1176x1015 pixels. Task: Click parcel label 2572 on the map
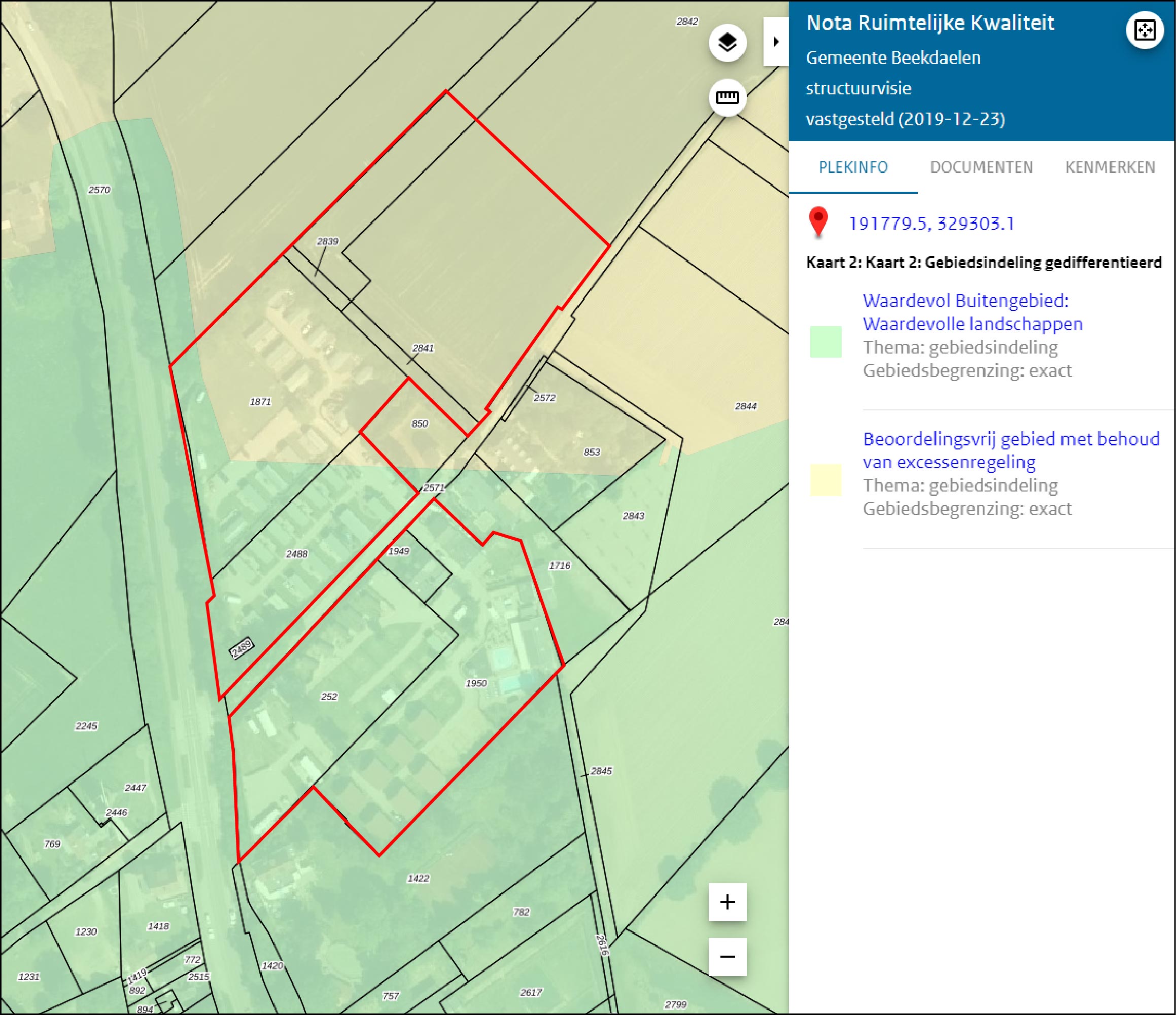click(544, 398)
